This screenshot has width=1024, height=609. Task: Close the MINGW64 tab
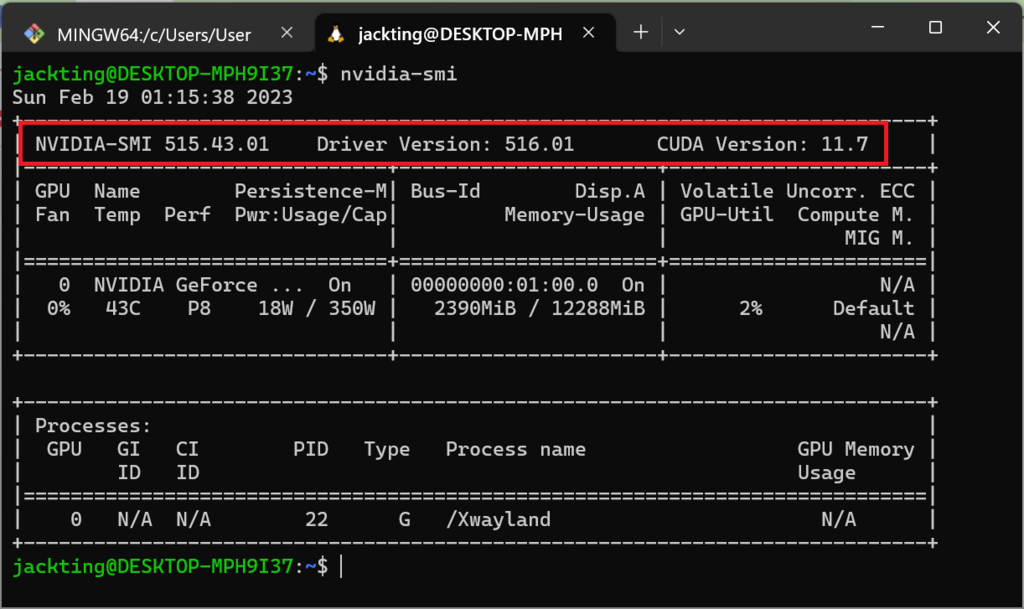pyautogui.click(x=287, y=33)
